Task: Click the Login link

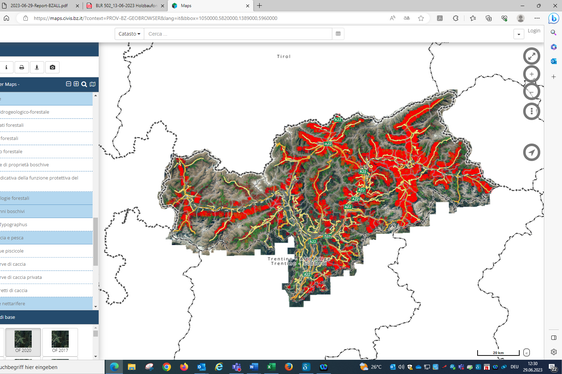Action: [x=534, y=31]
